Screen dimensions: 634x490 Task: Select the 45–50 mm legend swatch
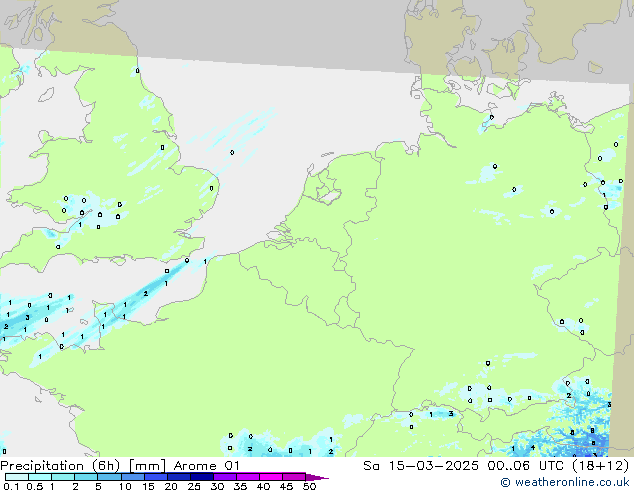tap(294, 477)
